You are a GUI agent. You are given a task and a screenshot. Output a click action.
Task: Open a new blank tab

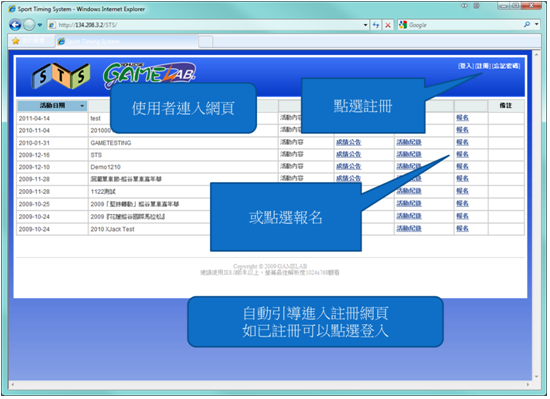coord(206,42)
